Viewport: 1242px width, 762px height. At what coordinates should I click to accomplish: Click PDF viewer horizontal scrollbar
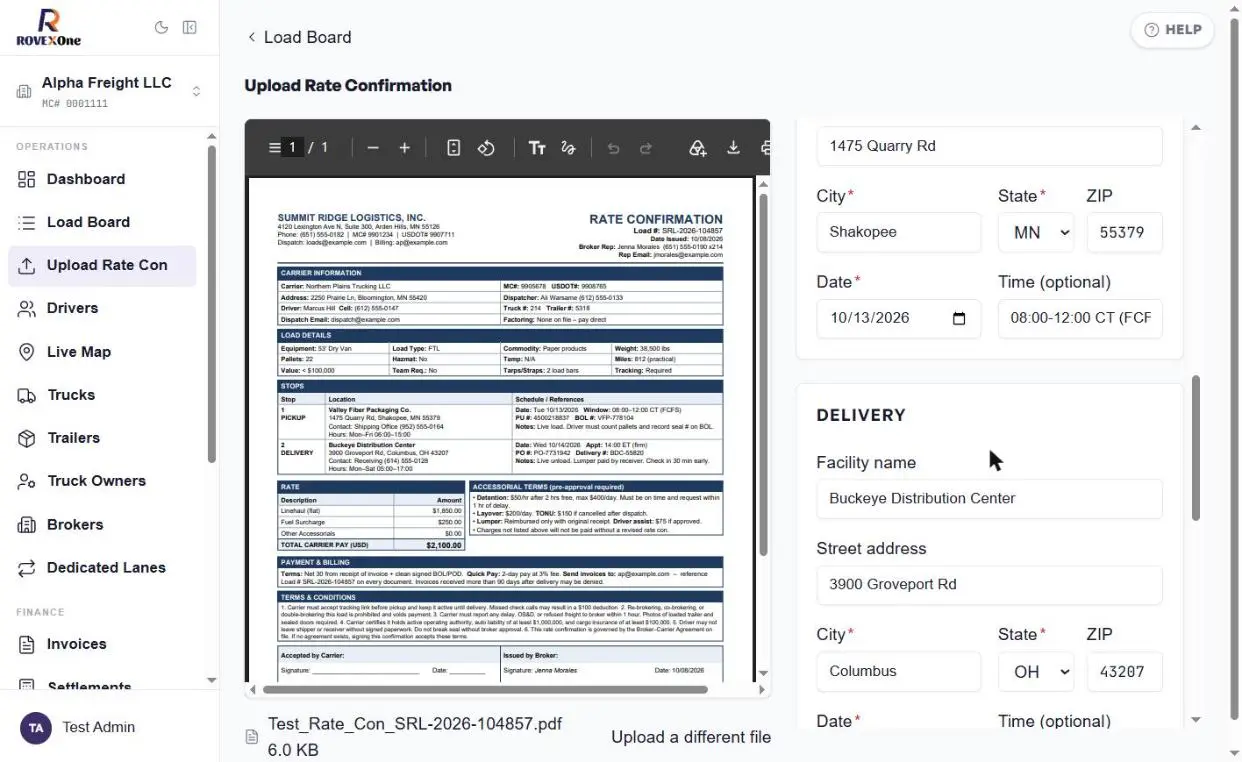point(485,689)
